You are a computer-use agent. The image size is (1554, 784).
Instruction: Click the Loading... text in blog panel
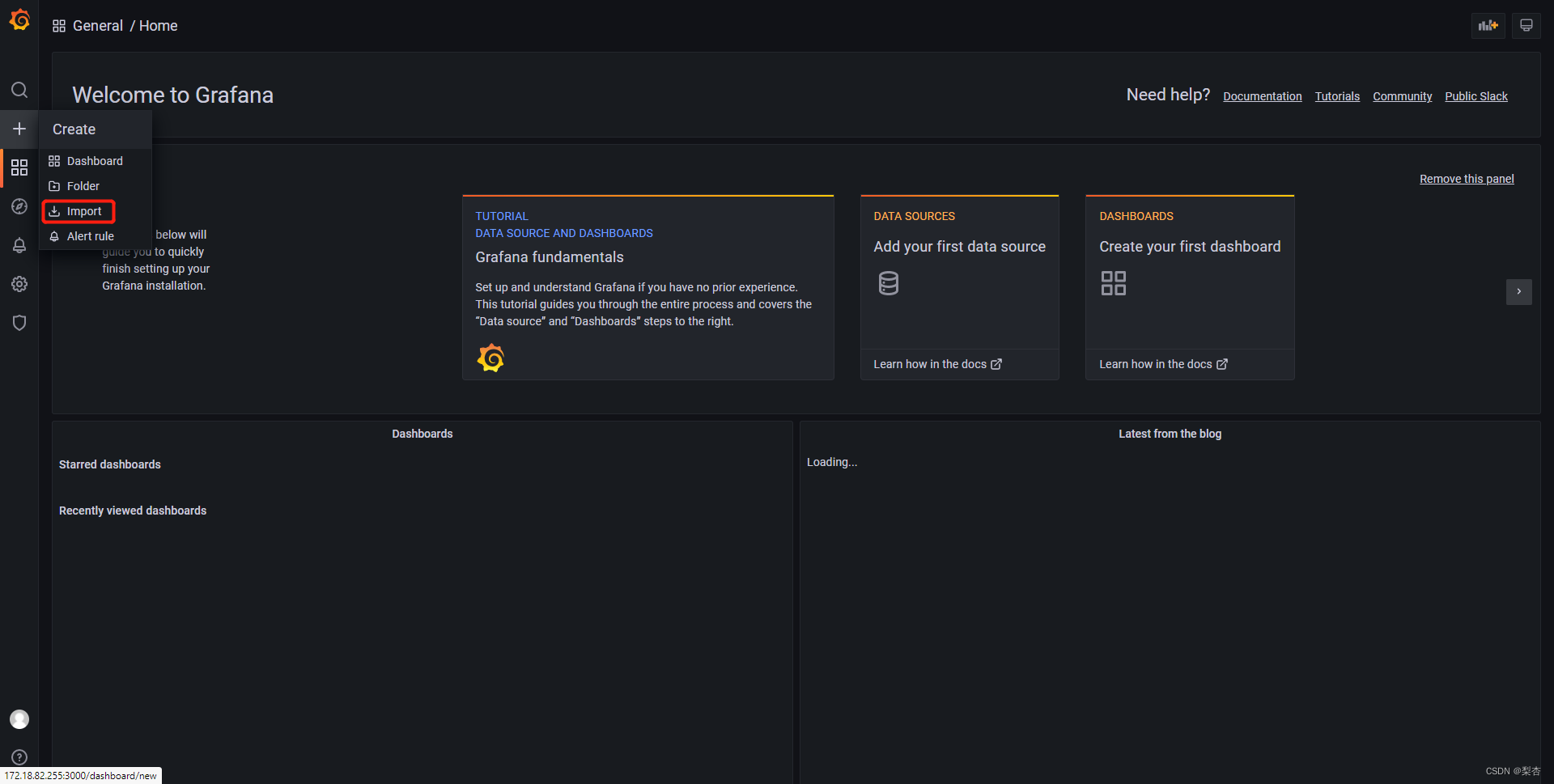(x=832, y=462)
